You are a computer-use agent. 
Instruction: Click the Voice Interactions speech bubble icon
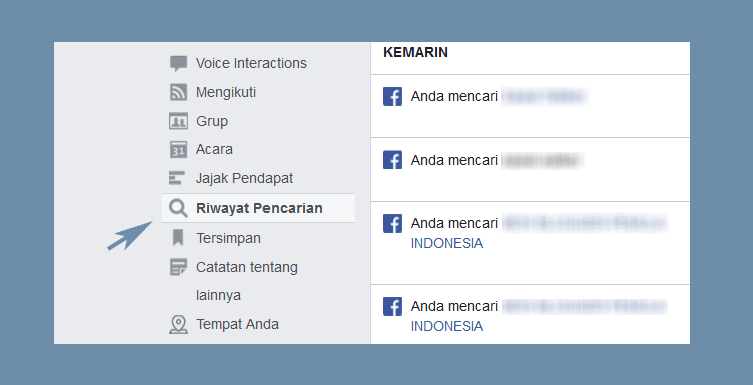coord(178,63)
